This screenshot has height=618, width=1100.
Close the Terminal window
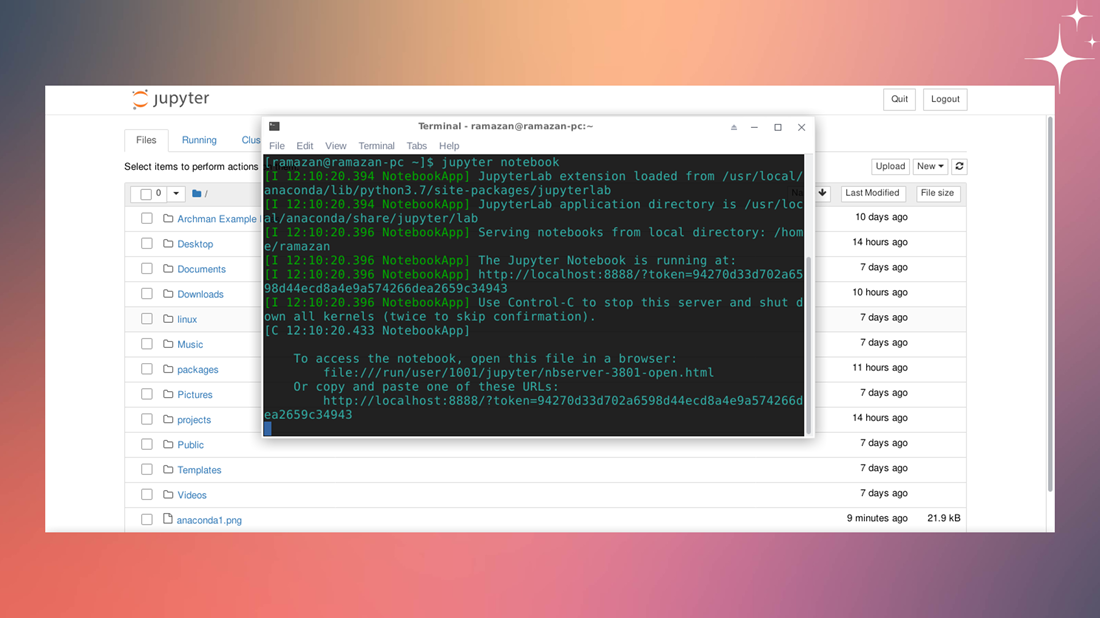tap(801, 127)
